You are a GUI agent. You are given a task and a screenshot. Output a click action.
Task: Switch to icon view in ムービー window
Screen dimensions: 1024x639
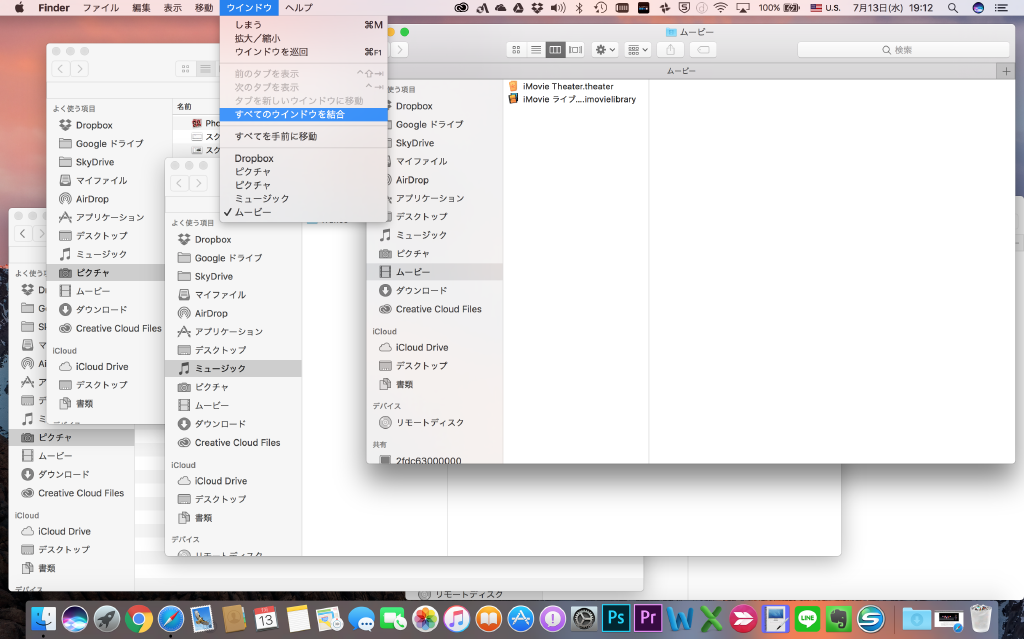(516, 49)
